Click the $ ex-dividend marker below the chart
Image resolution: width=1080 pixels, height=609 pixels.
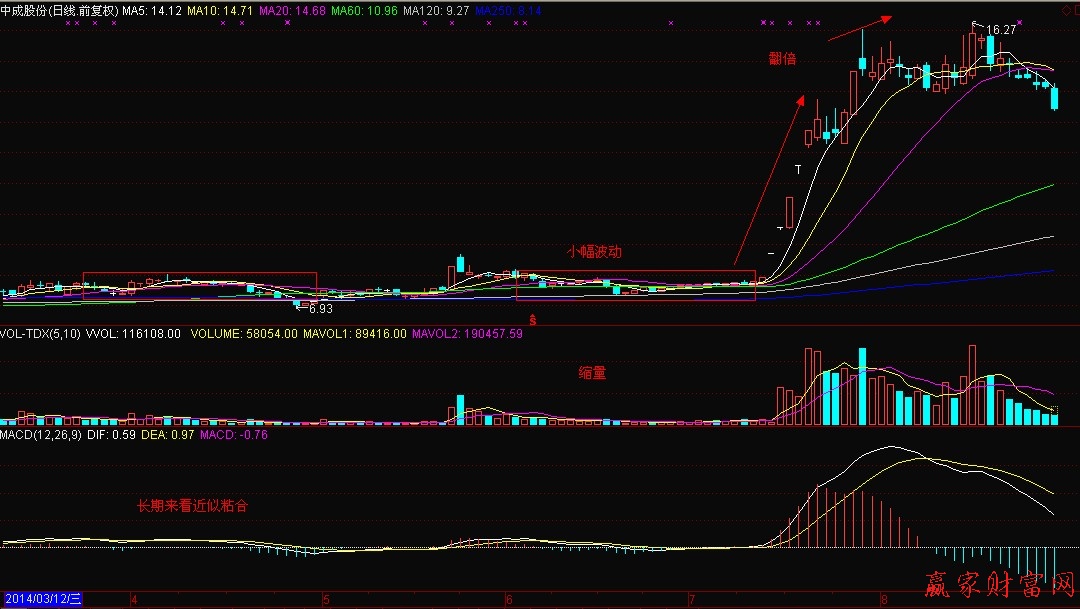(x=531, y=320)
